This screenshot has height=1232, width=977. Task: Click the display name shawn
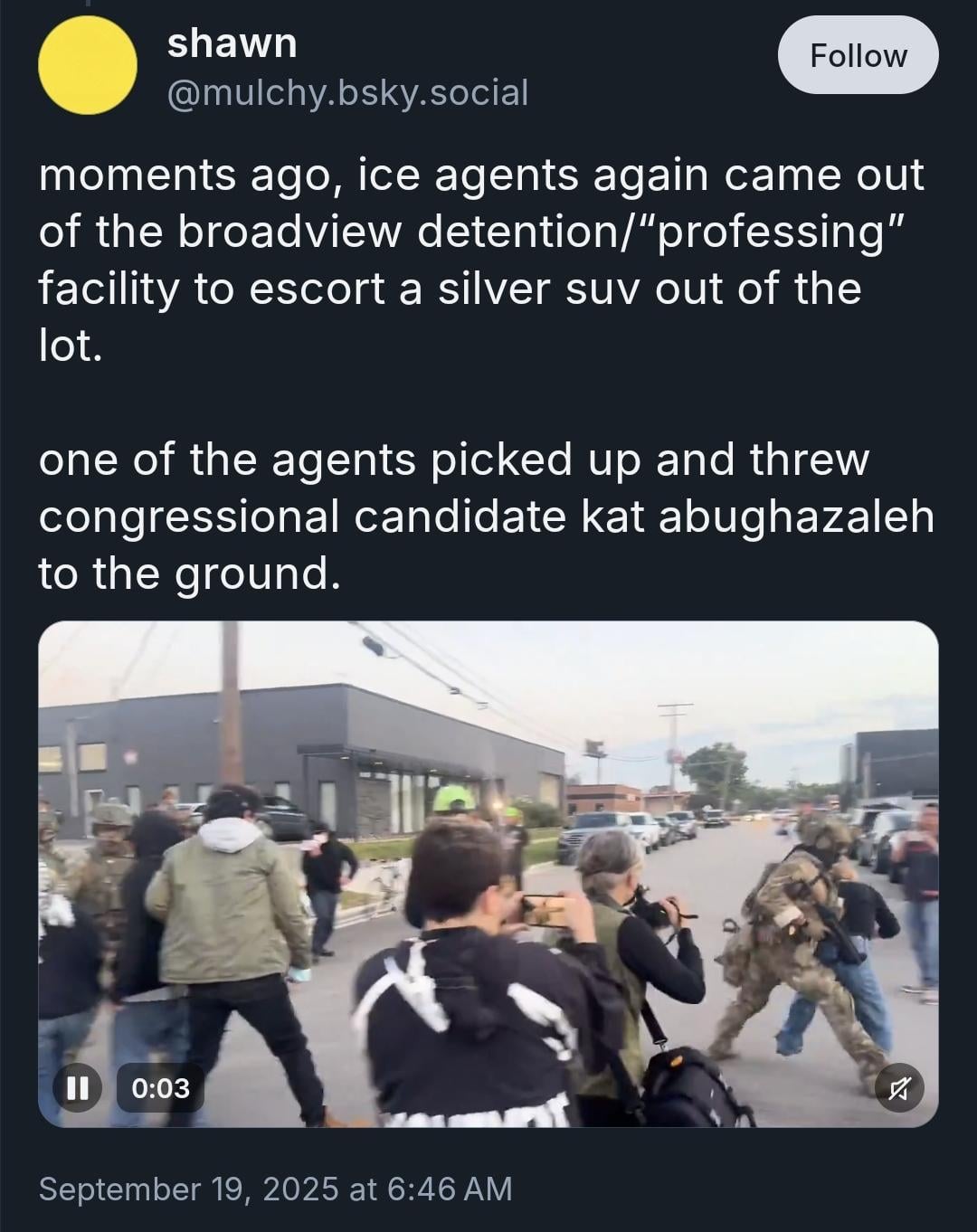click(232, 43)
